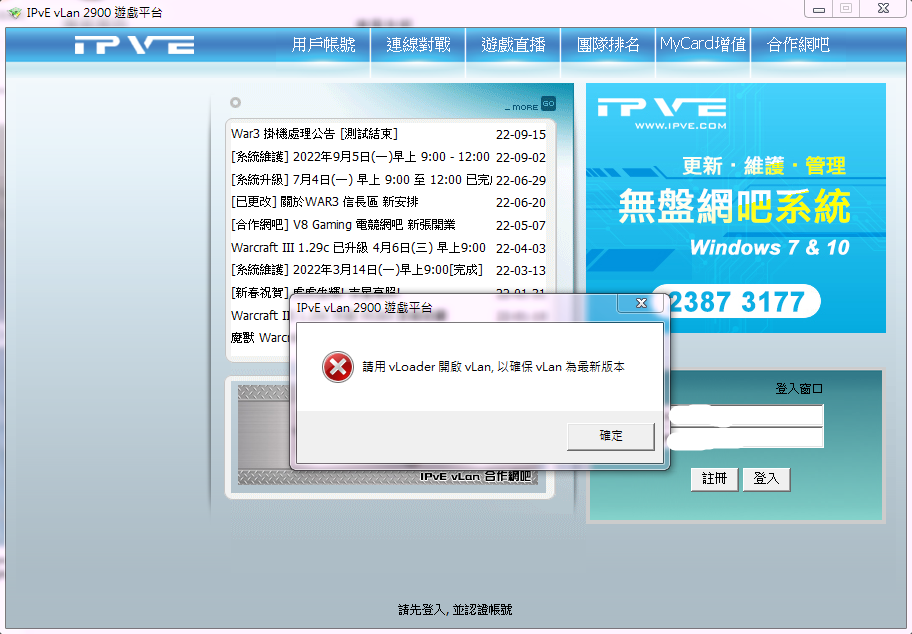The width and height of the screenshot is (912, 634).
Task: Click the username field in the login panel
Action: (x=746, y=416)
